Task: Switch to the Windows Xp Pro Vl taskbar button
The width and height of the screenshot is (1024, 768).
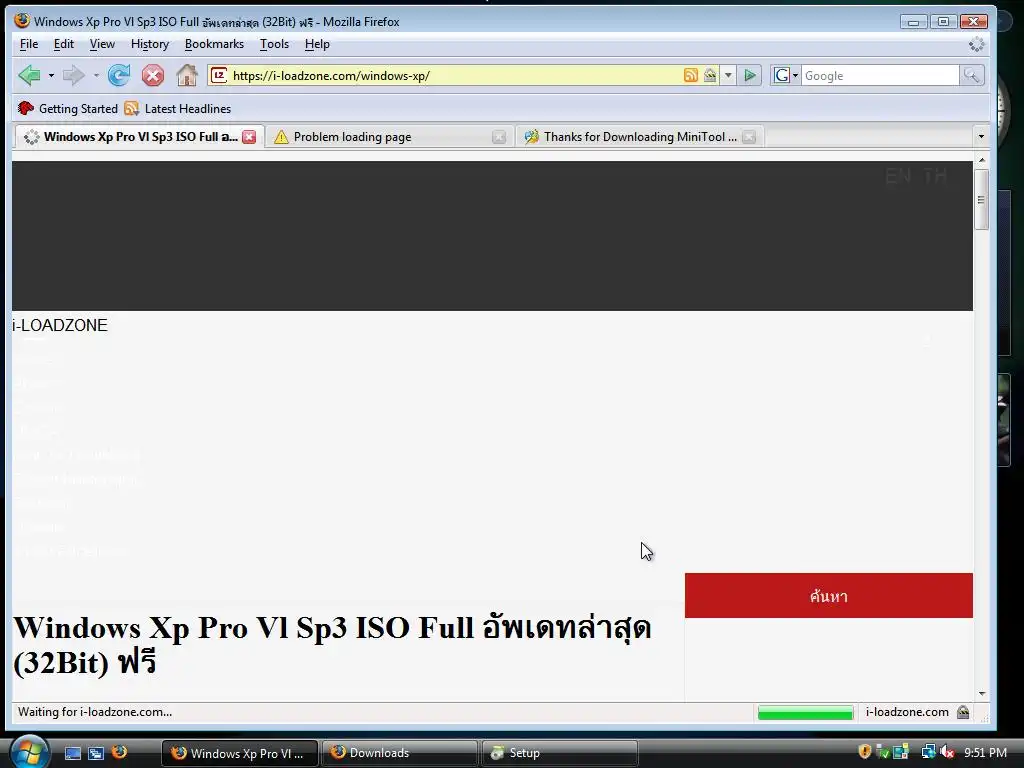Action: click(x=240, y=753)
